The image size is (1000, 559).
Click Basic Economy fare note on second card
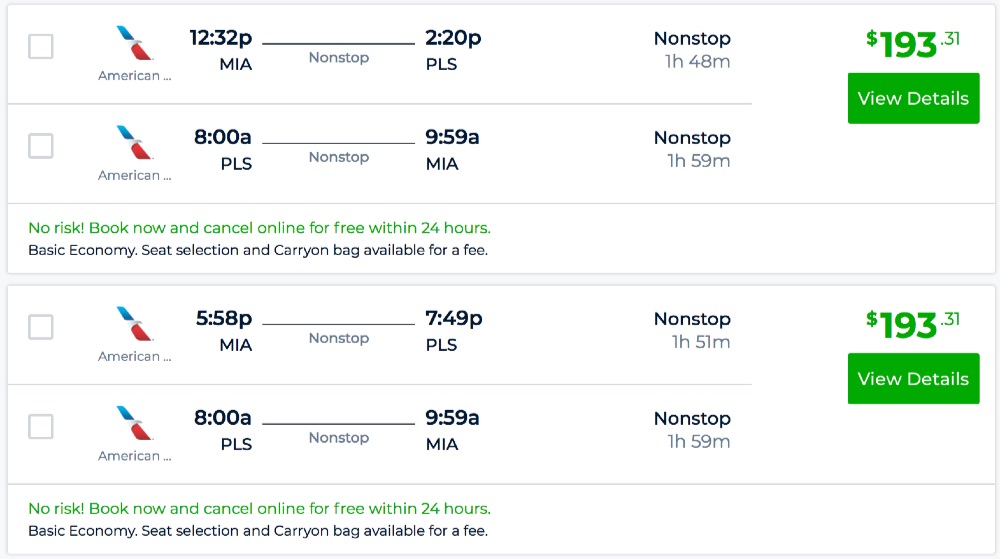pos(257,531)
